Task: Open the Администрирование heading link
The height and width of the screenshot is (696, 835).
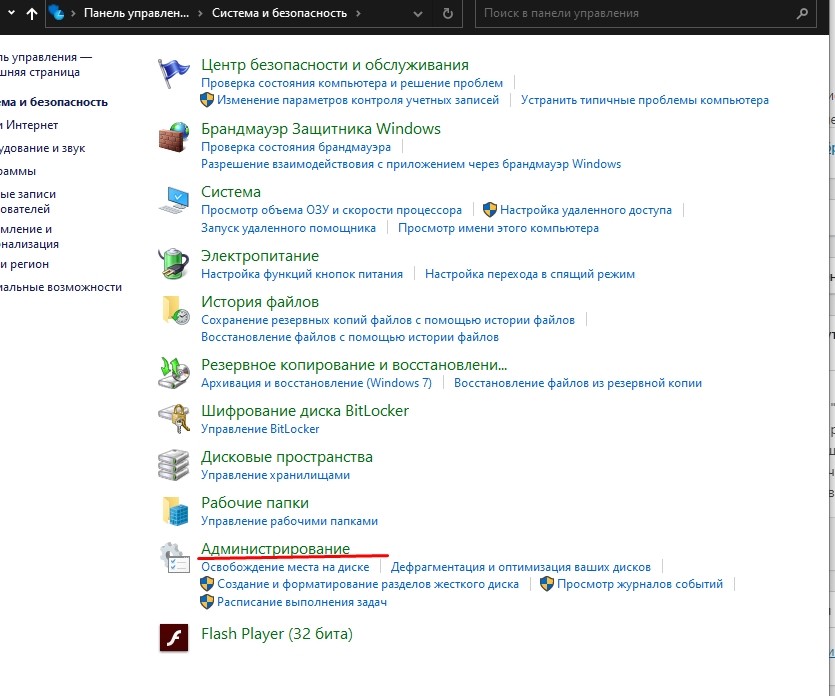Action: tap(275, 548)
